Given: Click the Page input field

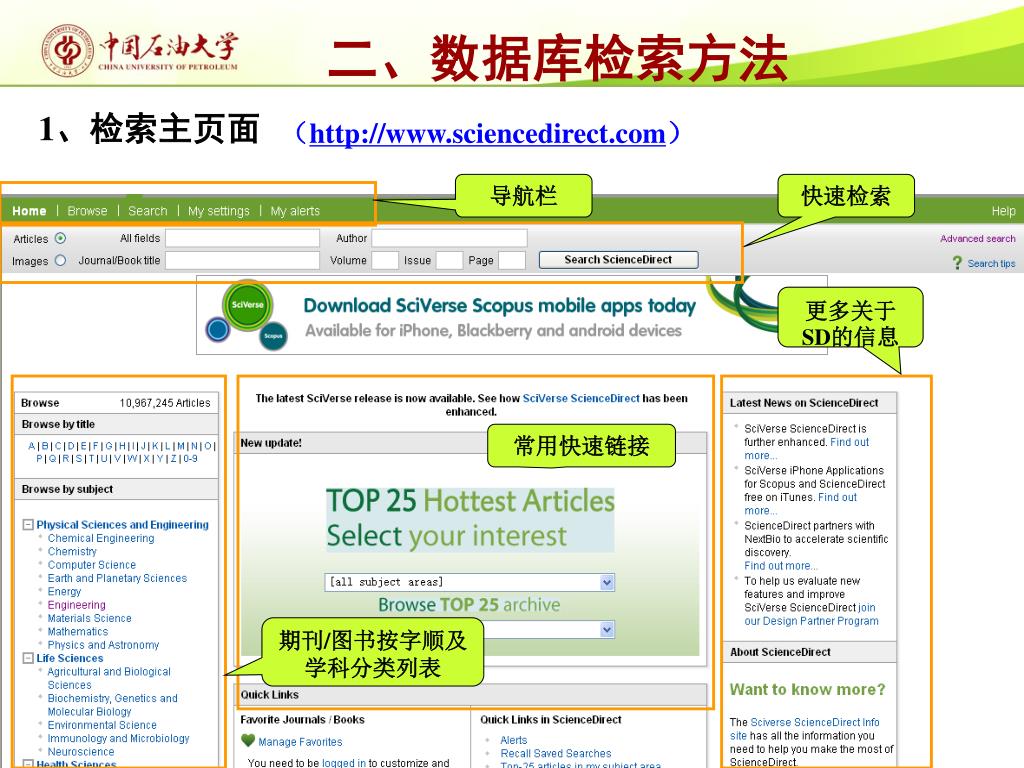Looking at the screenshot, I should pyautogui.click(x=512, y=260).
